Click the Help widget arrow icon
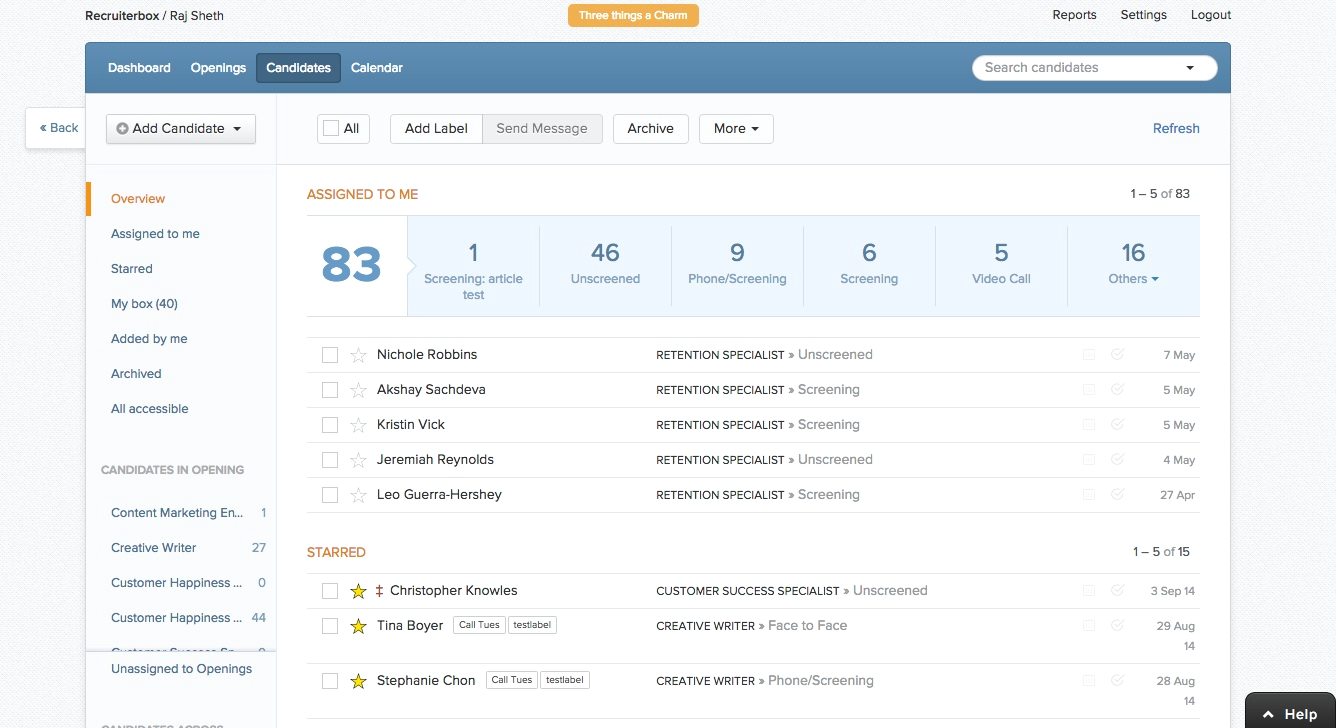Viewport: 1336px width, 728px height. (1268, 714)
